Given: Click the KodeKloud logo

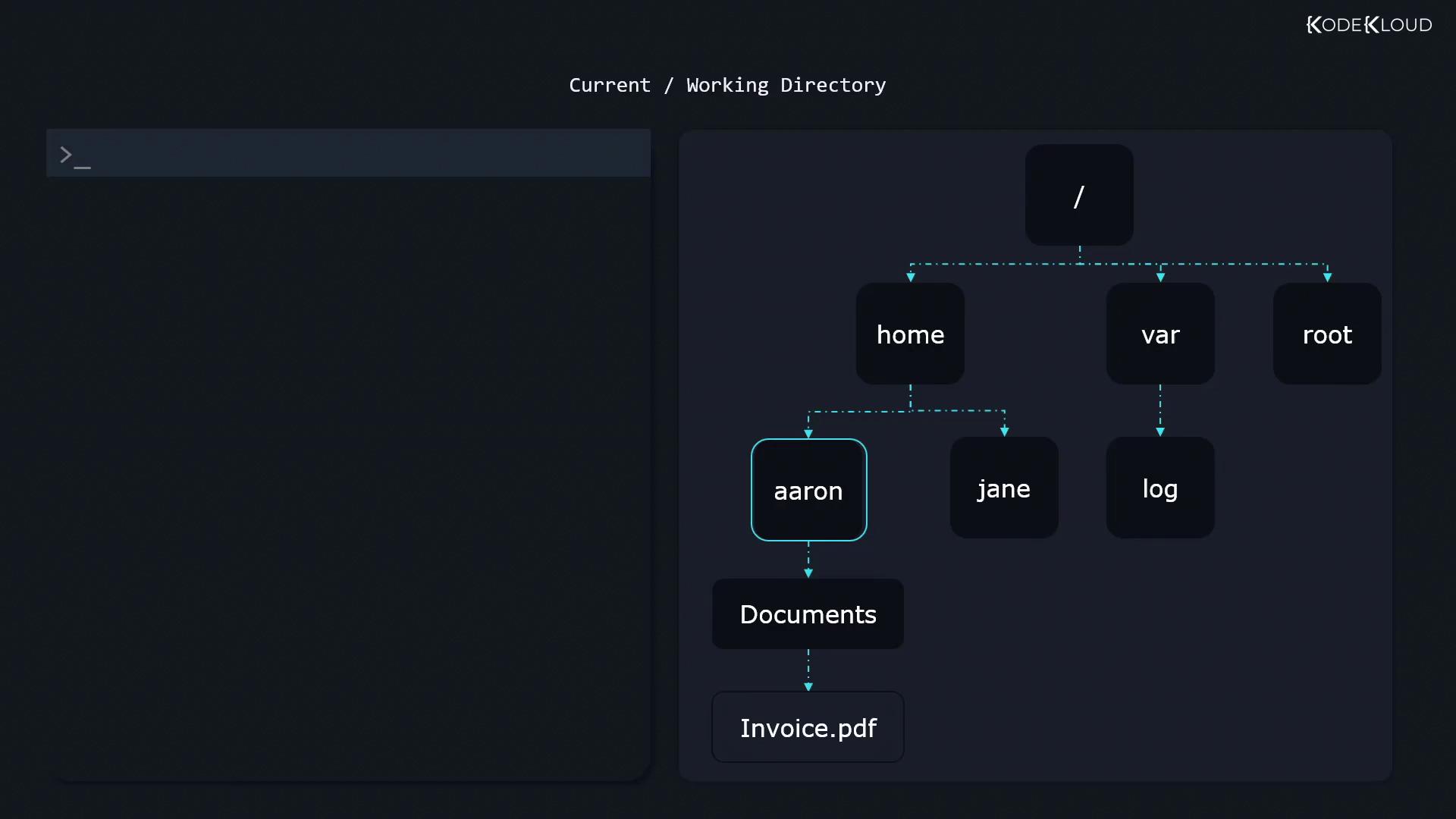Looking at the screenshot, I should pyautogui.click(x=1369, y=25).
